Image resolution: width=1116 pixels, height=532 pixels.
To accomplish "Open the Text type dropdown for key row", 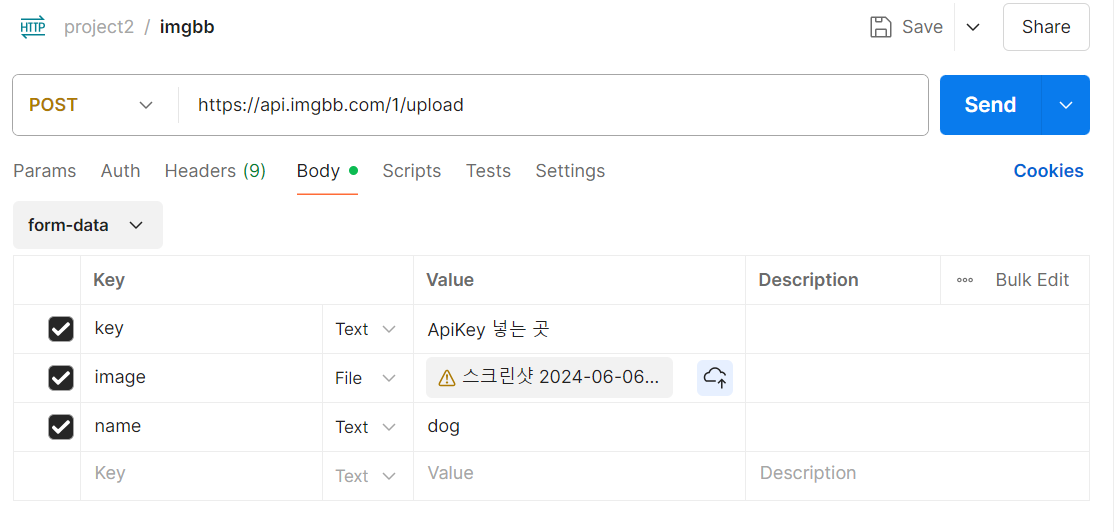I will [366, 329].
